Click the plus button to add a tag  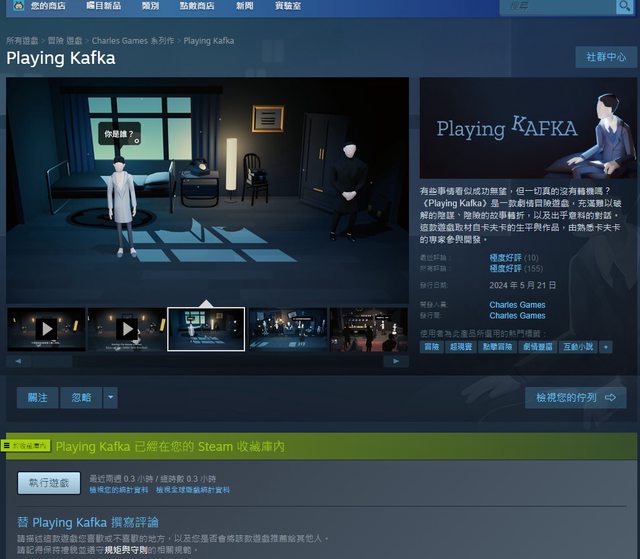coord(605,347)
